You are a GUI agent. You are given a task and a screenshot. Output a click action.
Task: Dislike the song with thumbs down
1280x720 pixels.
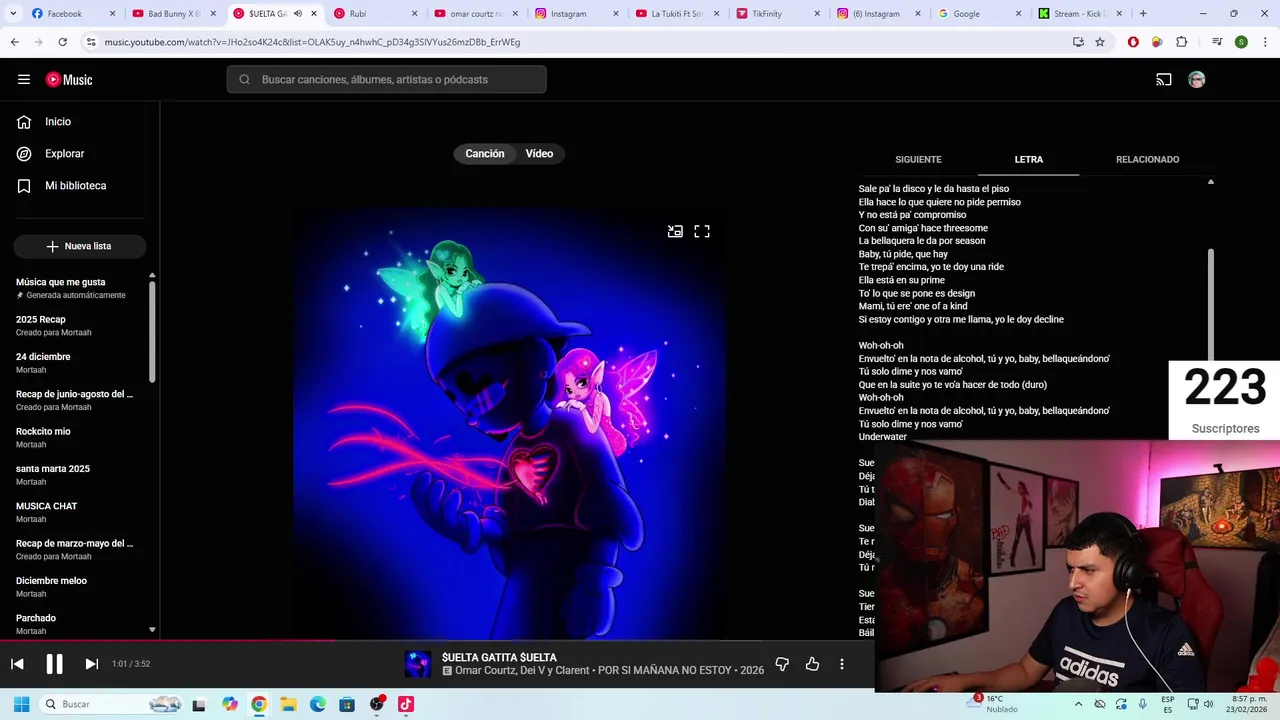click(782, 664)
